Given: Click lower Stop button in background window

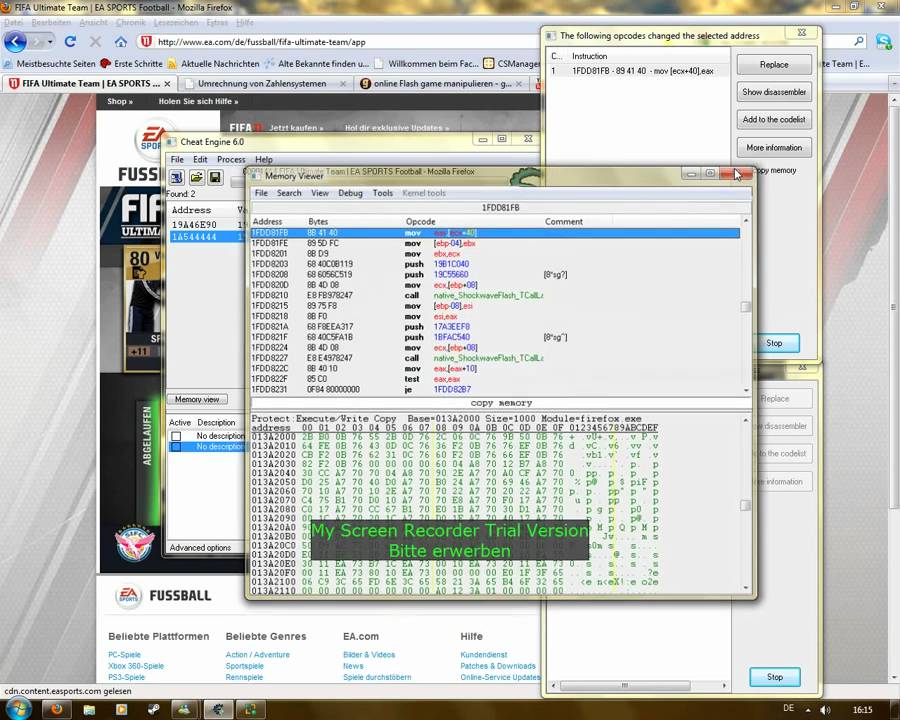Looking at the screenshot, I should click(x=774, y=677).
